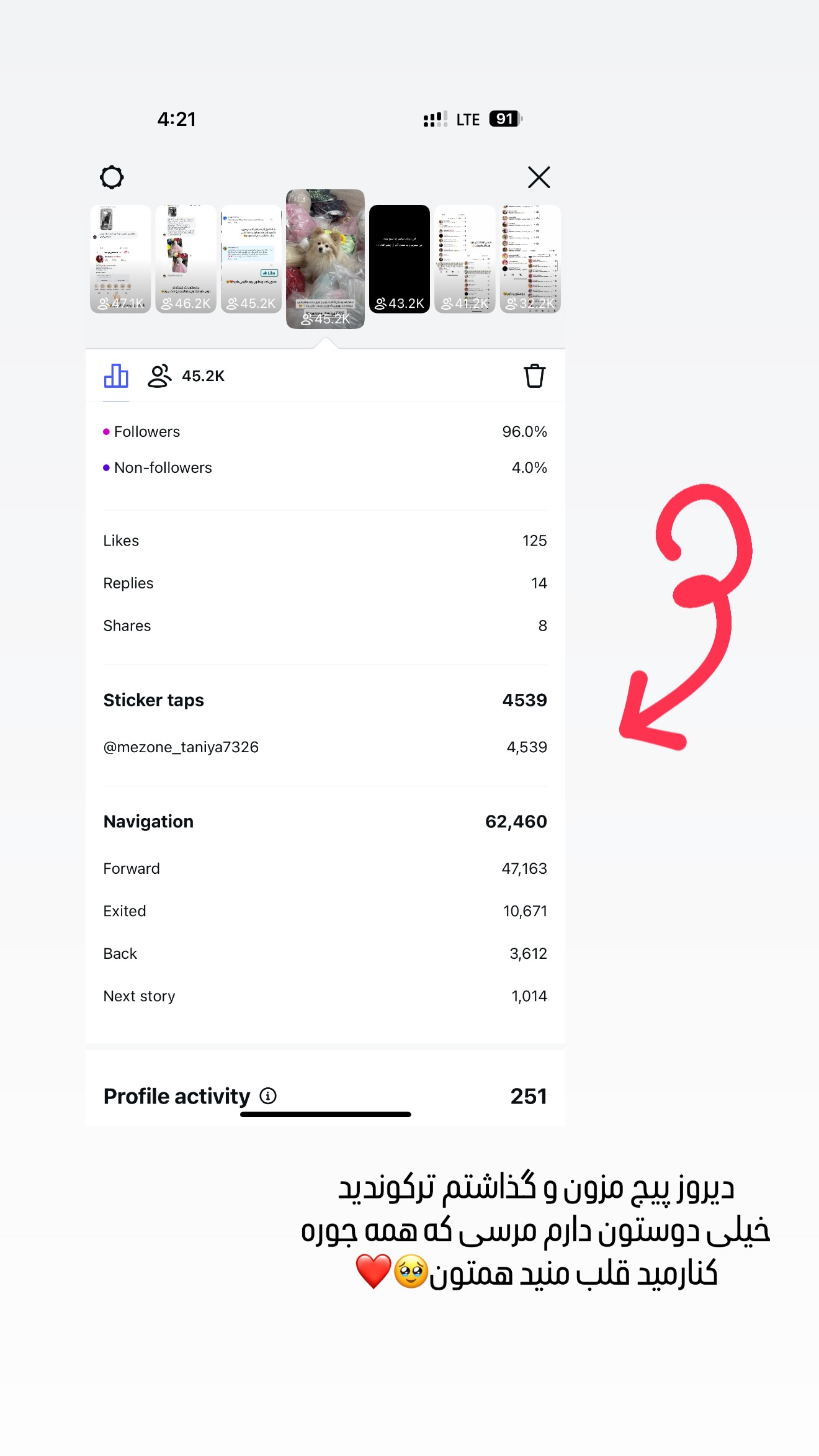Tap the Sticker taps heading
The height and width of the screenshot is (1456, 819).
point(154,700)
